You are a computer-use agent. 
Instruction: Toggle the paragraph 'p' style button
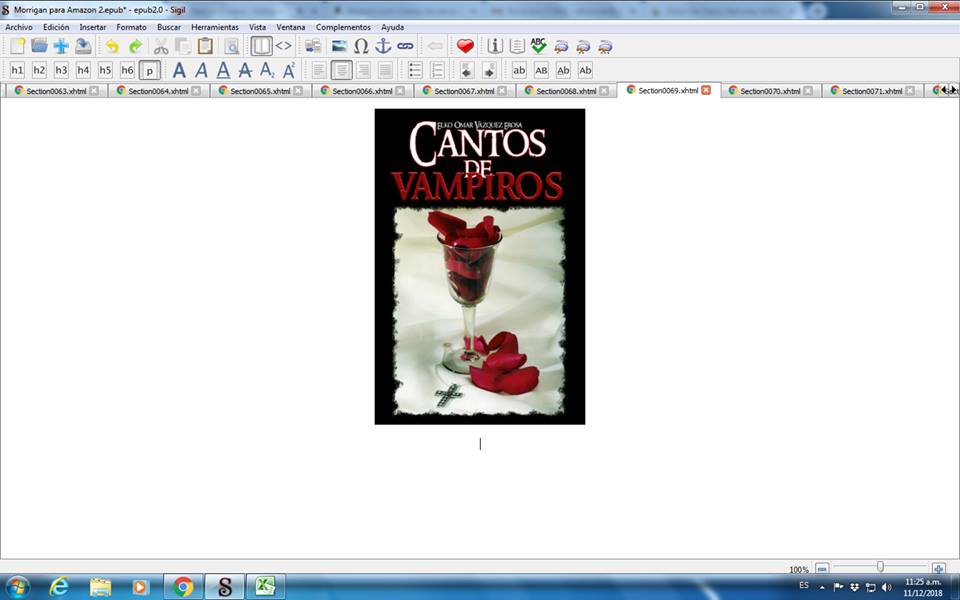pyautogui.click(x=149, y=70)
